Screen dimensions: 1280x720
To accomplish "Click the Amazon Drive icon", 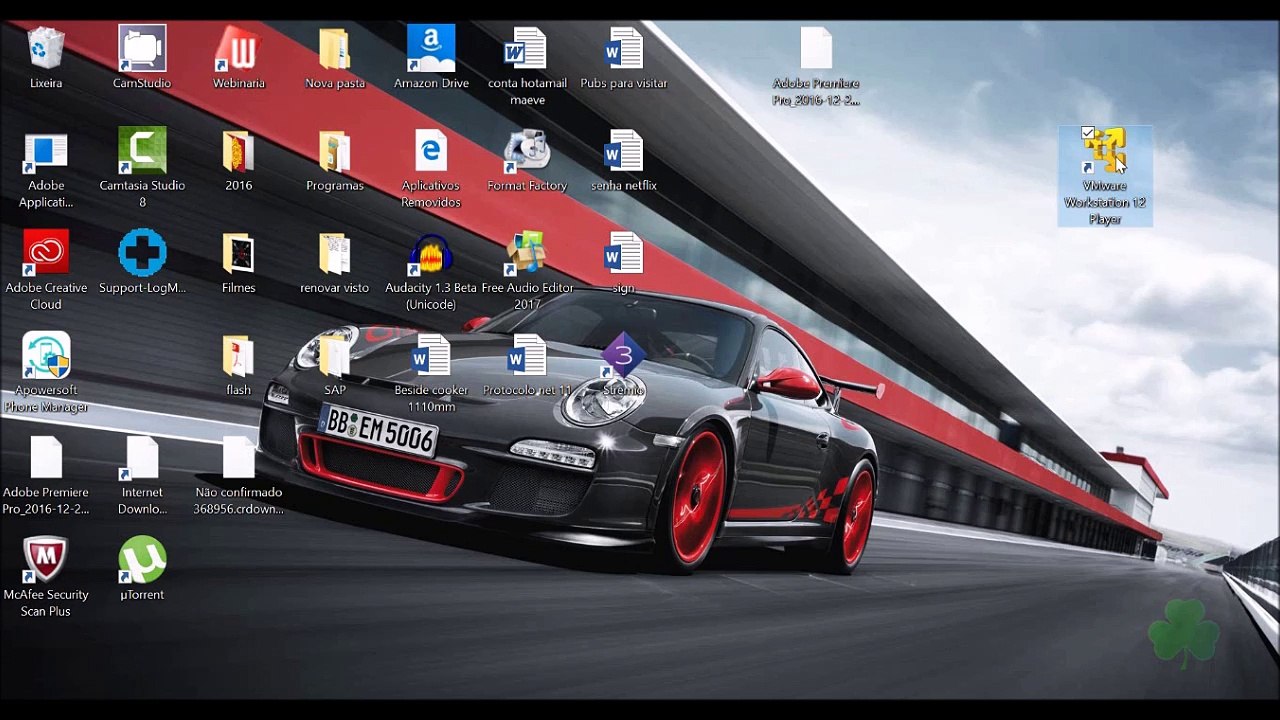I will (431, 49).
